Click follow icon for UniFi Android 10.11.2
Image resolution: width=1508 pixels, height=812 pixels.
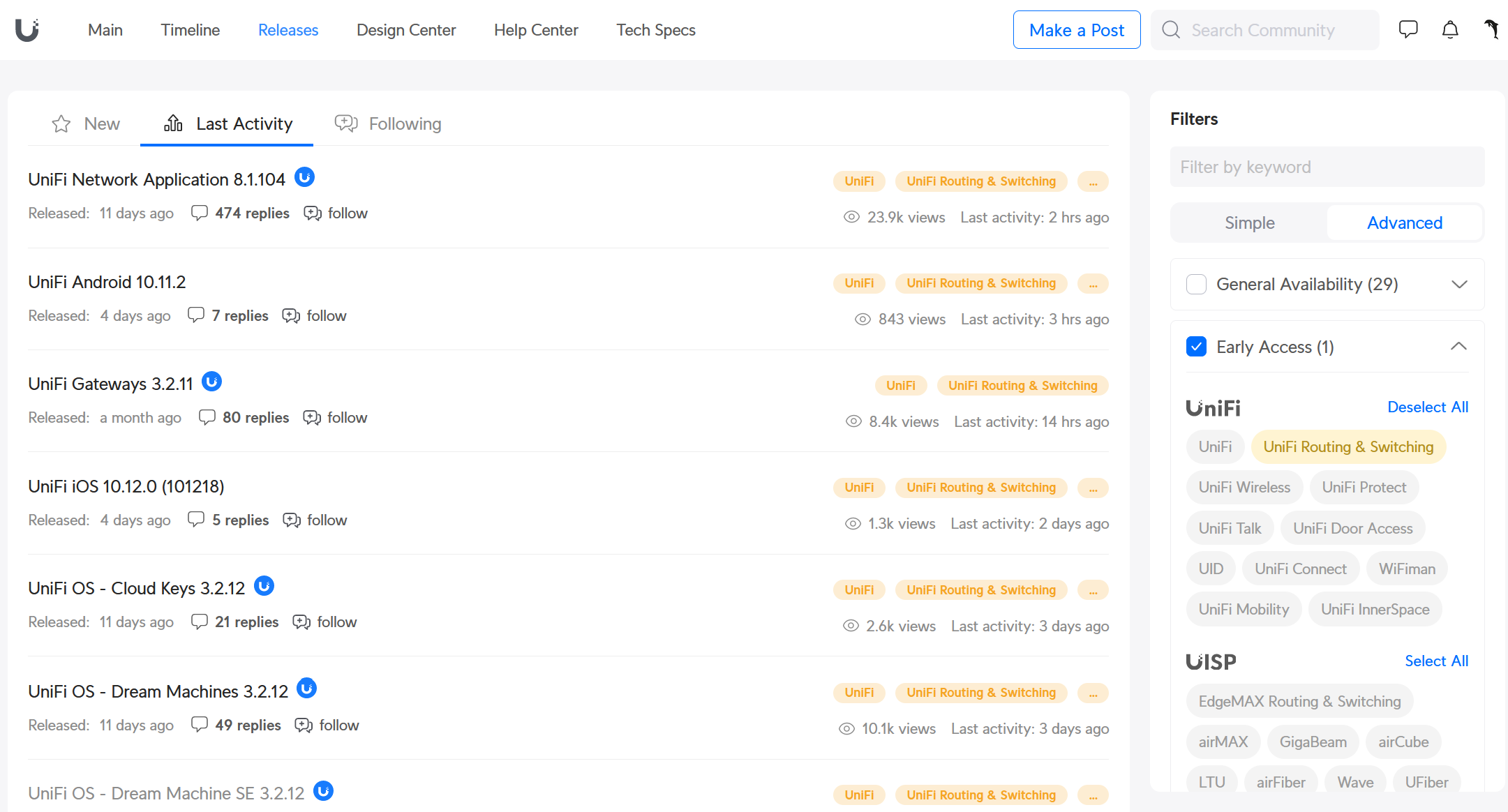(x=291, y=315)
